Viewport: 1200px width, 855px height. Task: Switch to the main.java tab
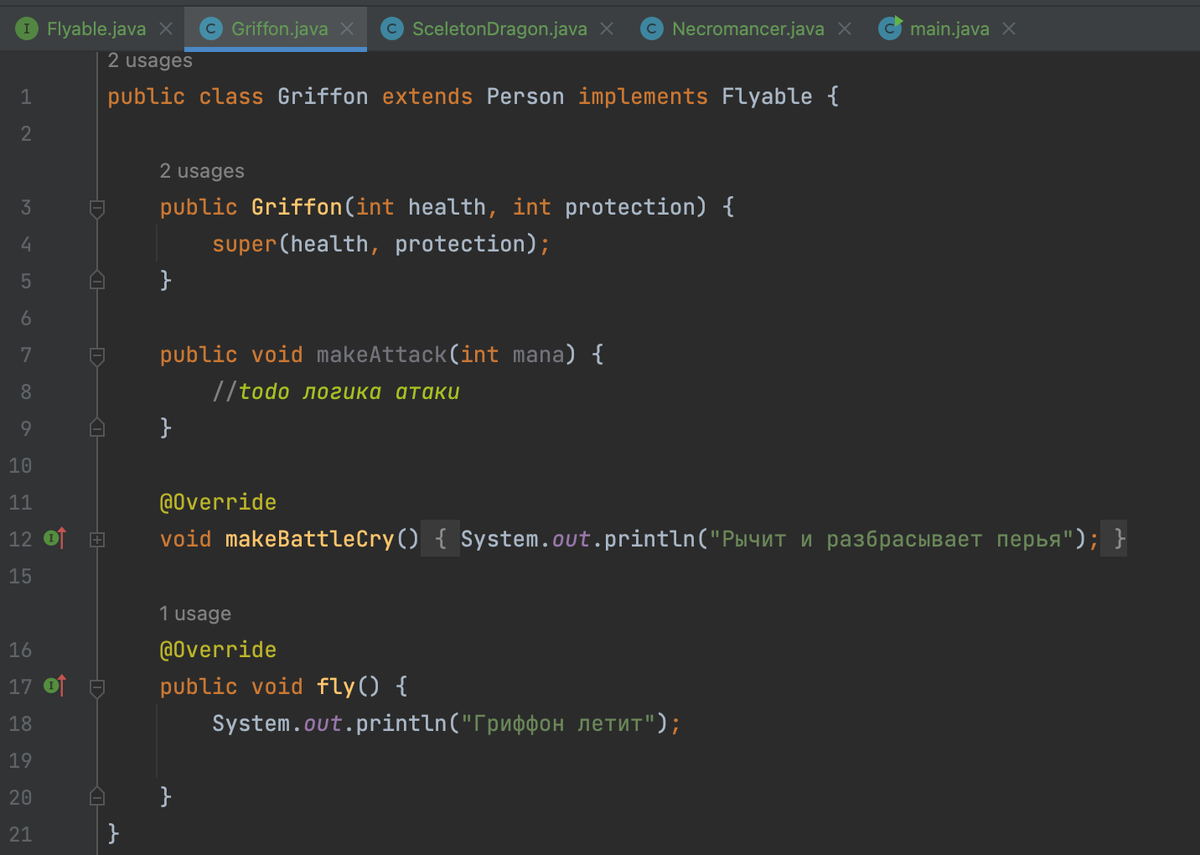(949, 29)
